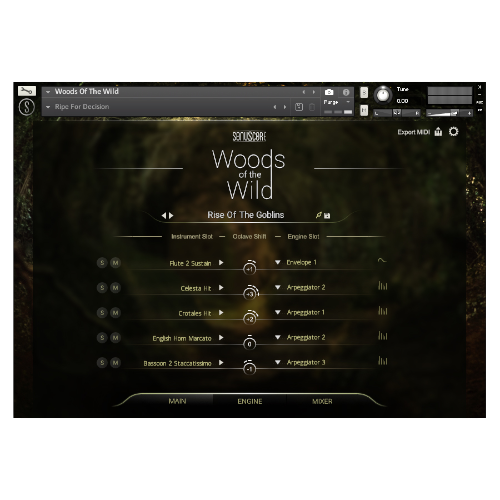Select the previous preset before Rise Of The Goblins
Screen dimensions: 500x500
[164, 216]
